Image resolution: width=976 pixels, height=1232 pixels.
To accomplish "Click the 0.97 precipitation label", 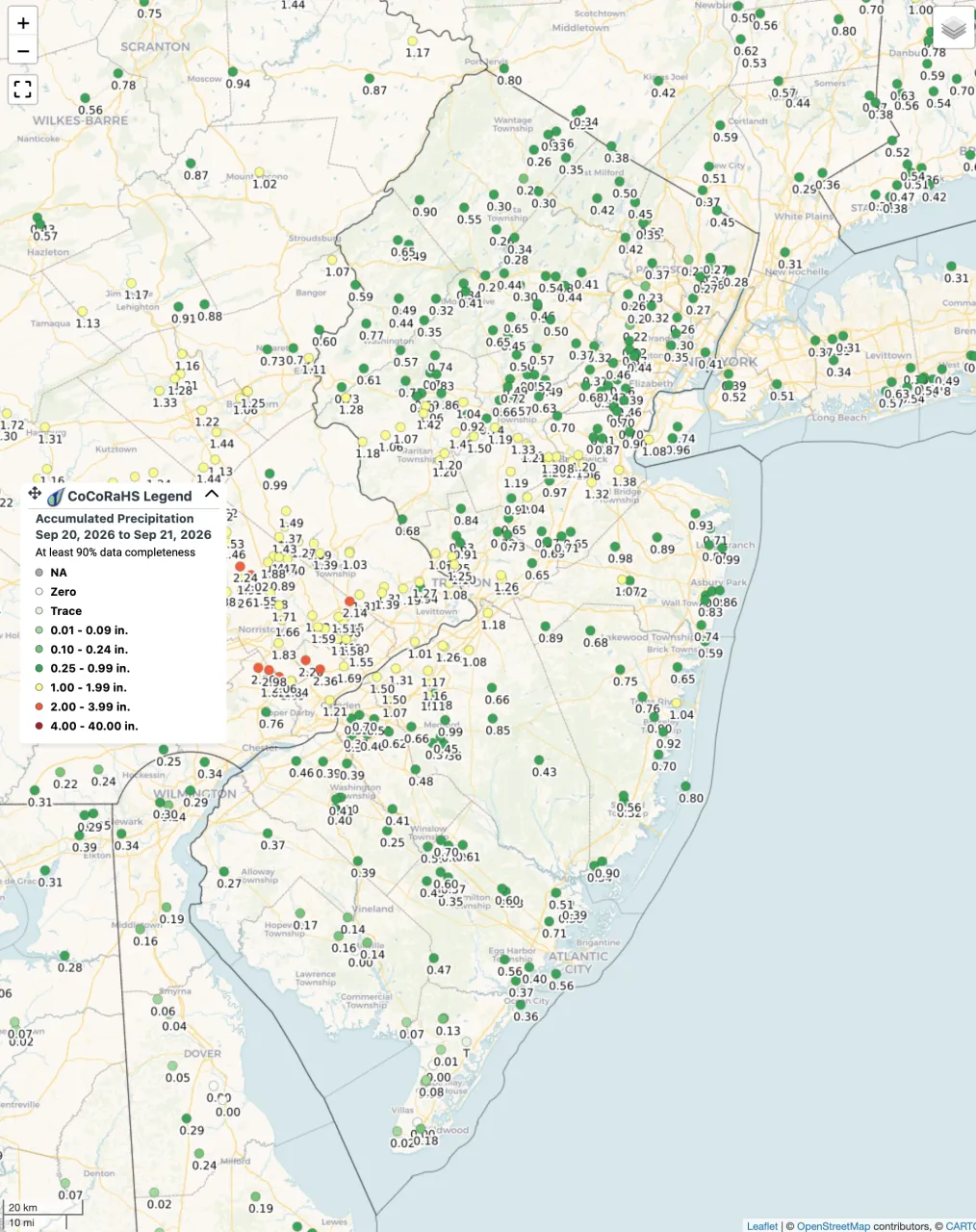I will pos(554,493).
